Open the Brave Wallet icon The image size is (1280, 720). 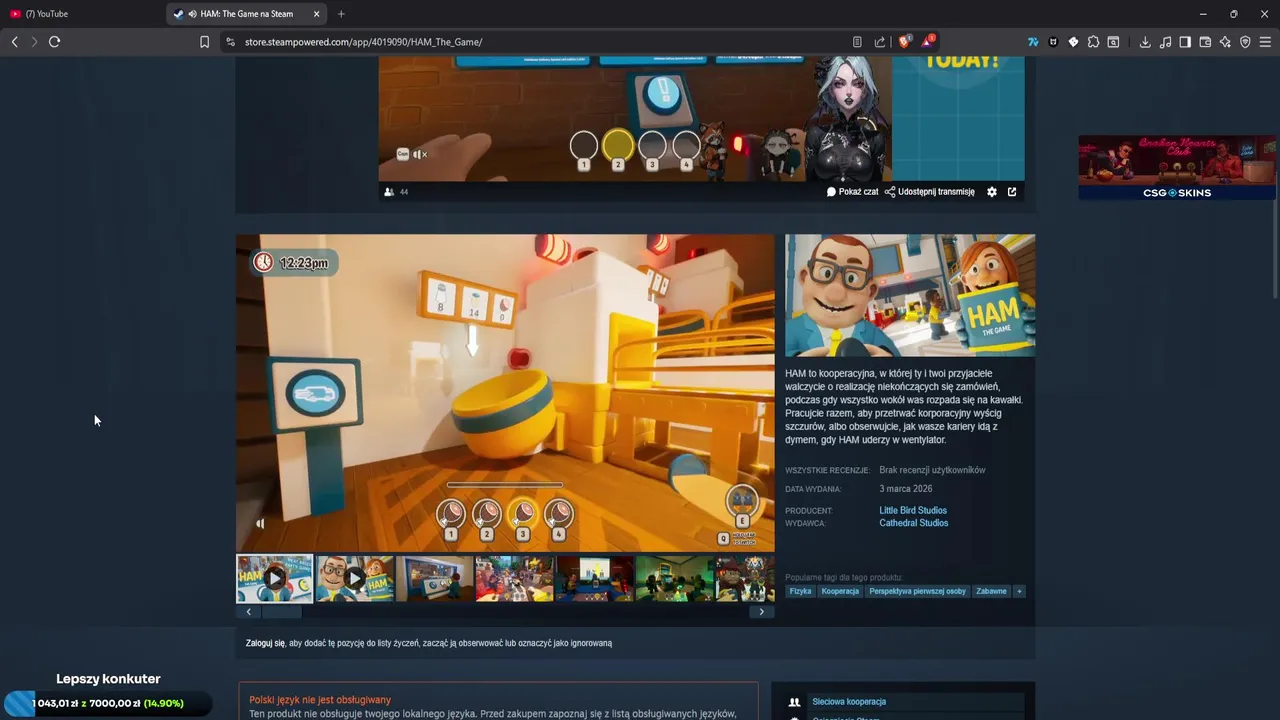point(1205,42)
